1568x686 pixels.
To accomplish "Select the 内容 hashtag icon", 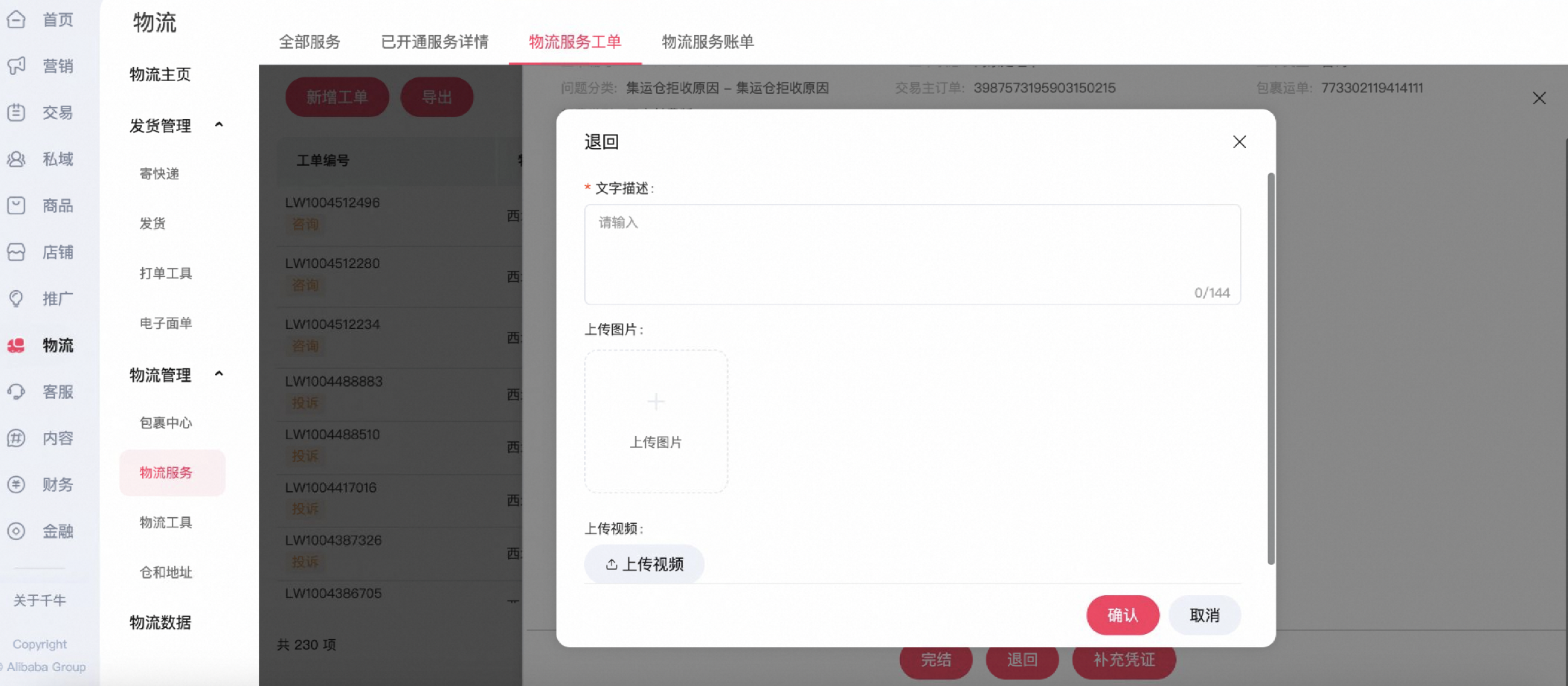I will coord(16,438).
